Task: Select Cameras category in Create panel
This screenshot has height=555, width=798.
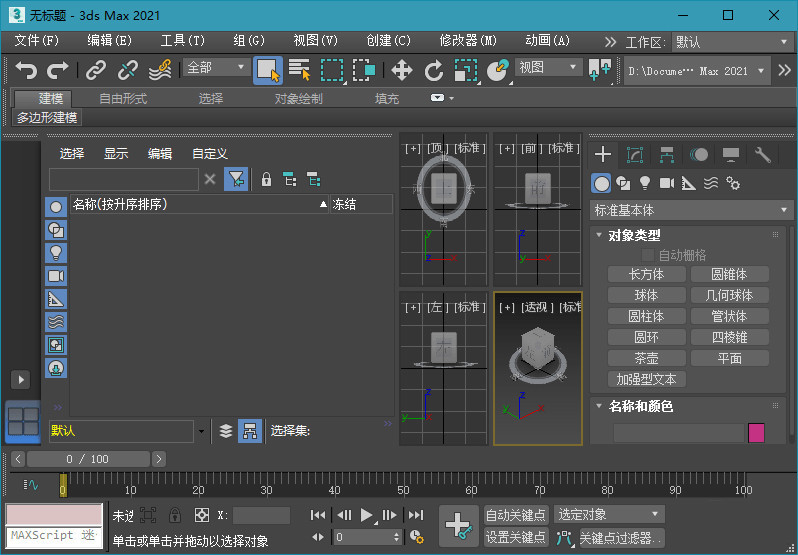Action: click(x=667, y=183)
